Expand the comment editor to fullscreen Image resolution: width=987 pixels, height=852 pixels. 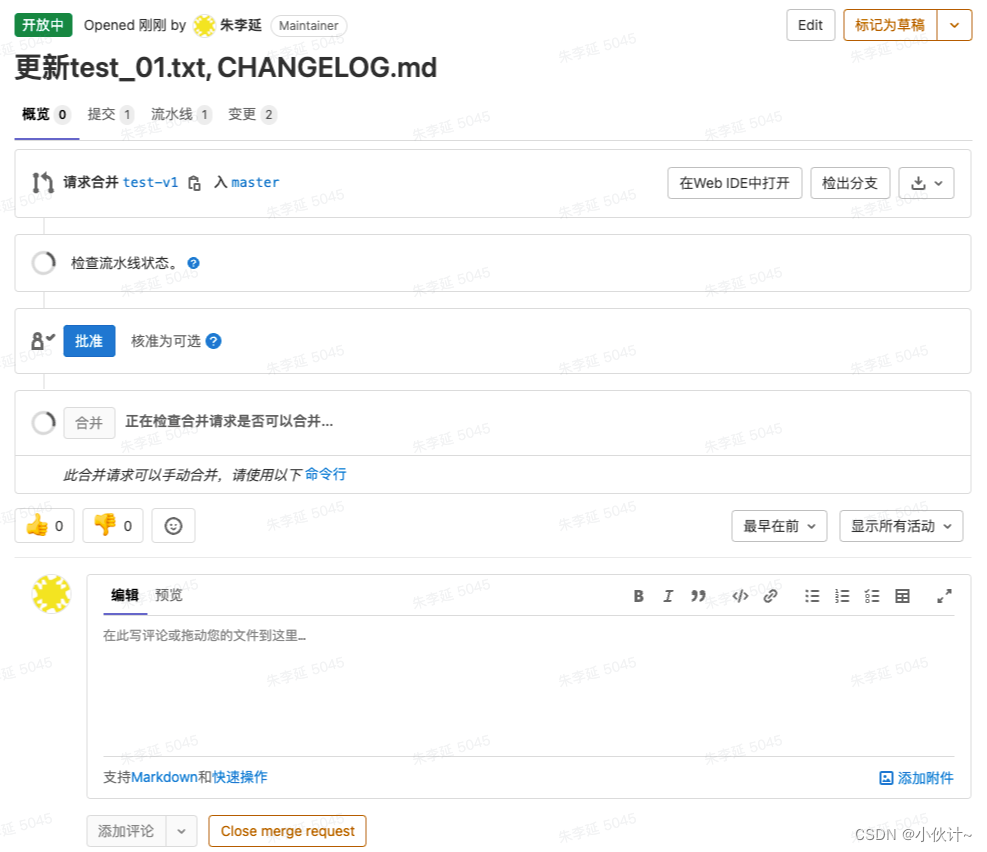[x=944, y=595]
